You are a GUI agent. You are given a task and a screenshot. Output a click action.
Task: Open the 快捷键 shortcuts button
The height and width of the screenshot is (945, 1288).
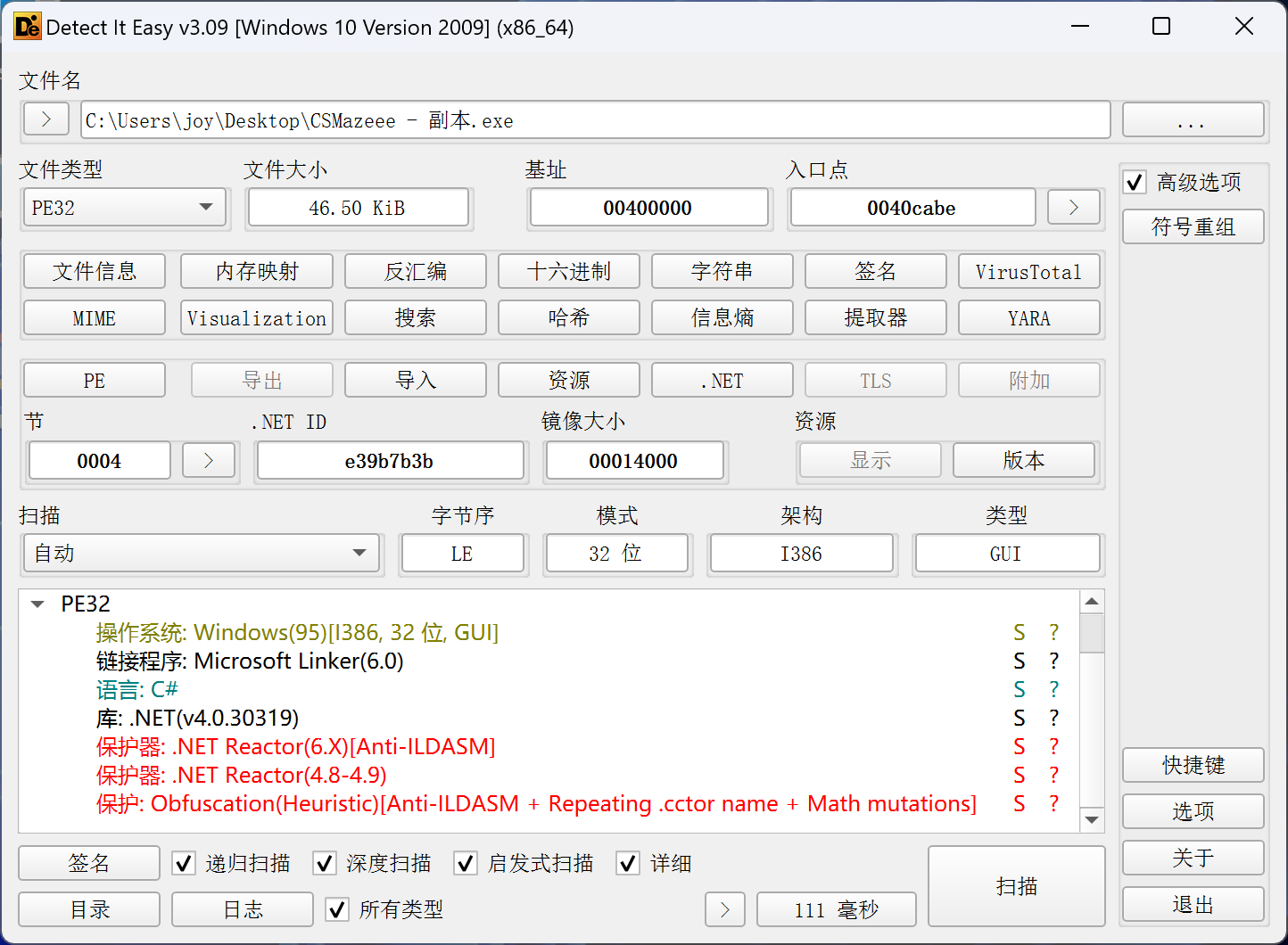tap(1193, 765)
